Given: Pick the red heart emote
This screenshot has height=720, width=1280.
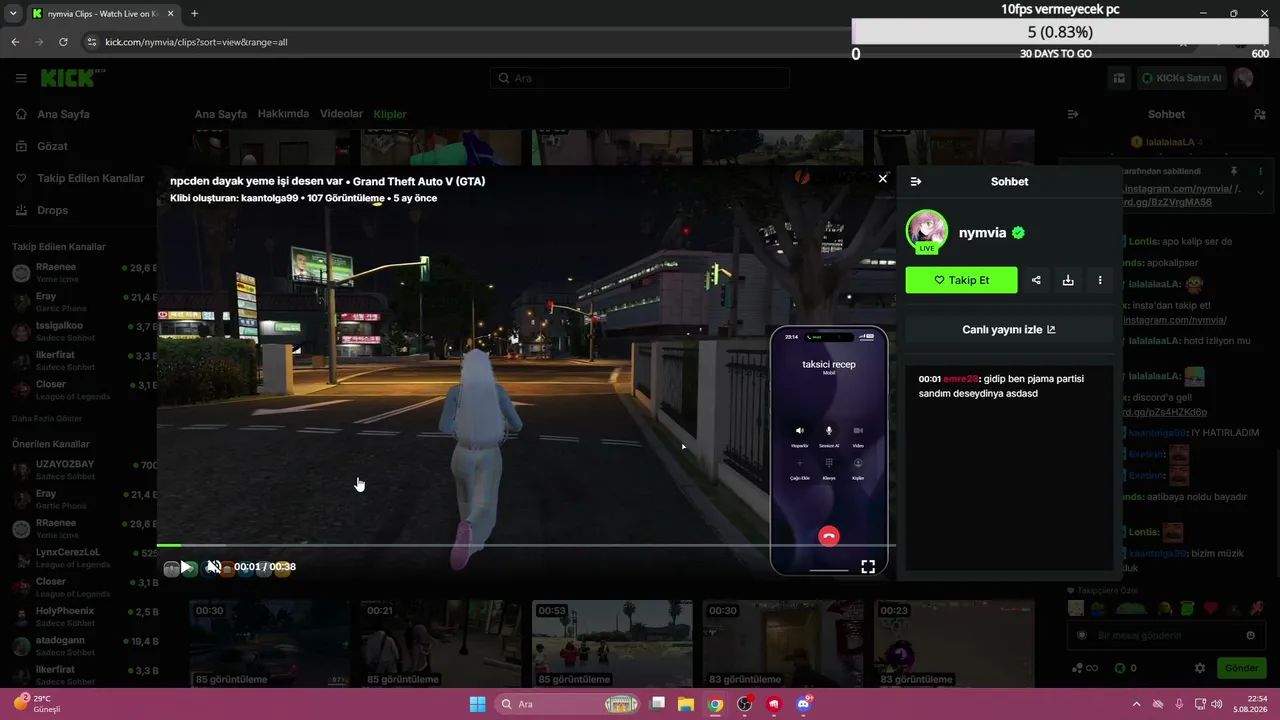Looking at the screenshot, I should [x=1211, y=608].
